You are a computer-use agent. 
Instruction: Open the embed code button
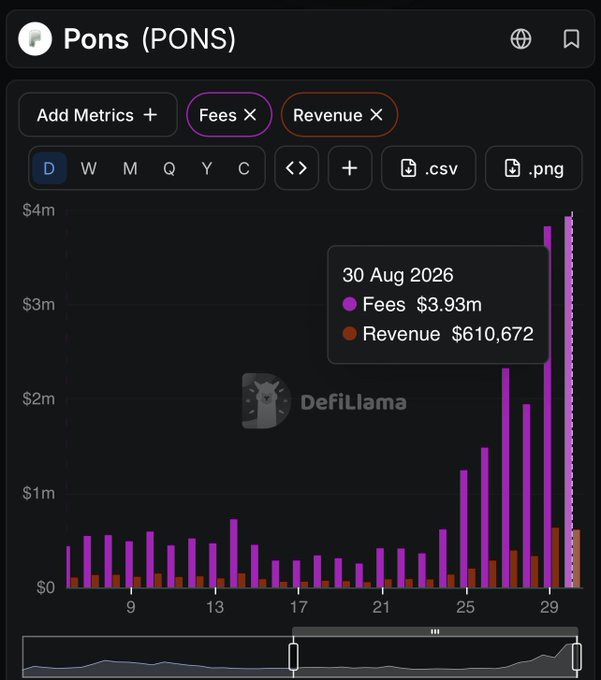pyautogui.click(x=297, y=168)
